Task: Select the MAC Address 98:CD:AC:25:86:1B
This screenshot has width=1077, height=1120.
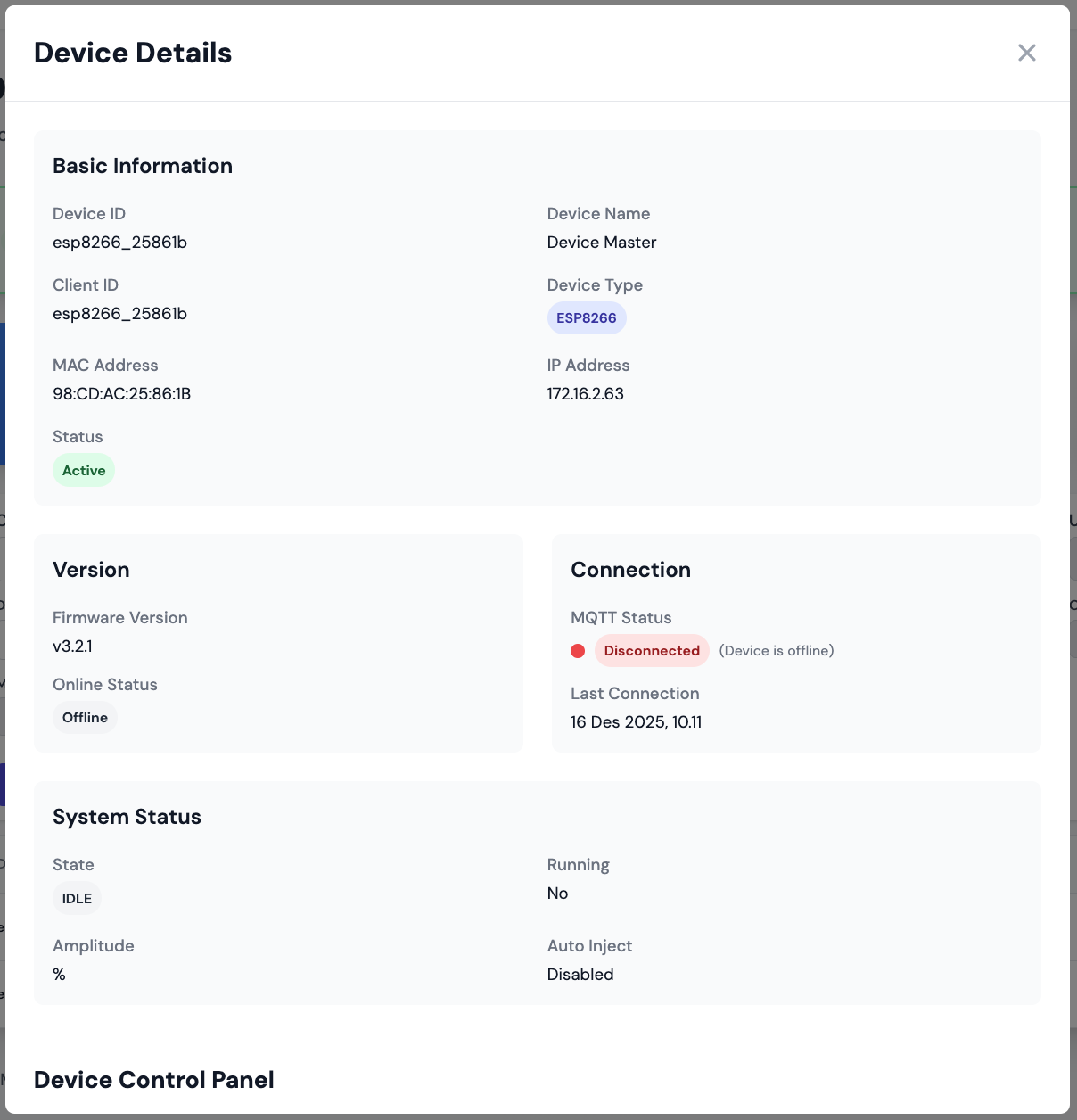Action: pyautogui.click(x=122, y=393)
